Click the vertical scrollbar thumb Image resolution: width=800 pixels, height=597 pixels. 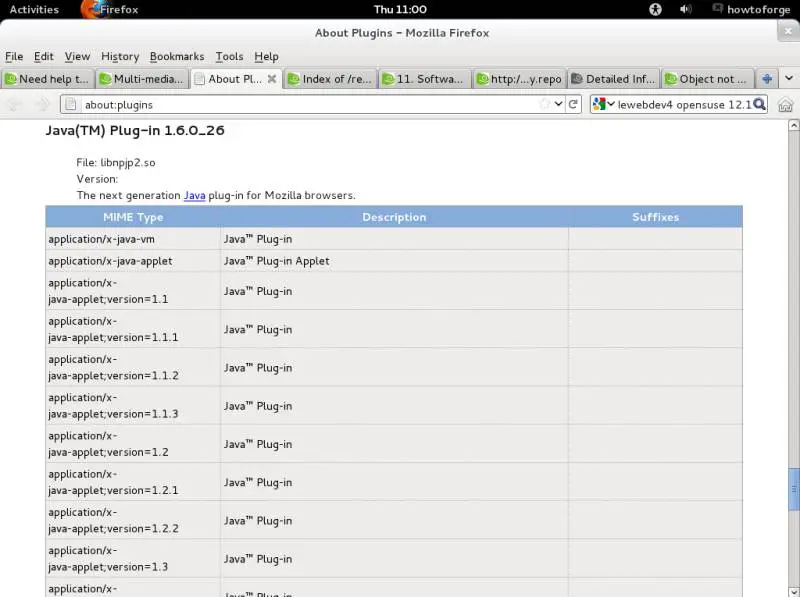point(794,489)
